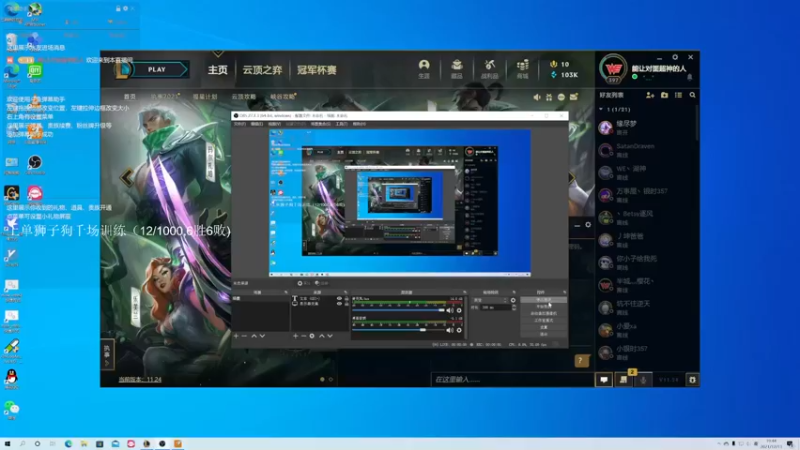
Task: Click the mail envelope icon in League sub-bar
Action: 574,97
